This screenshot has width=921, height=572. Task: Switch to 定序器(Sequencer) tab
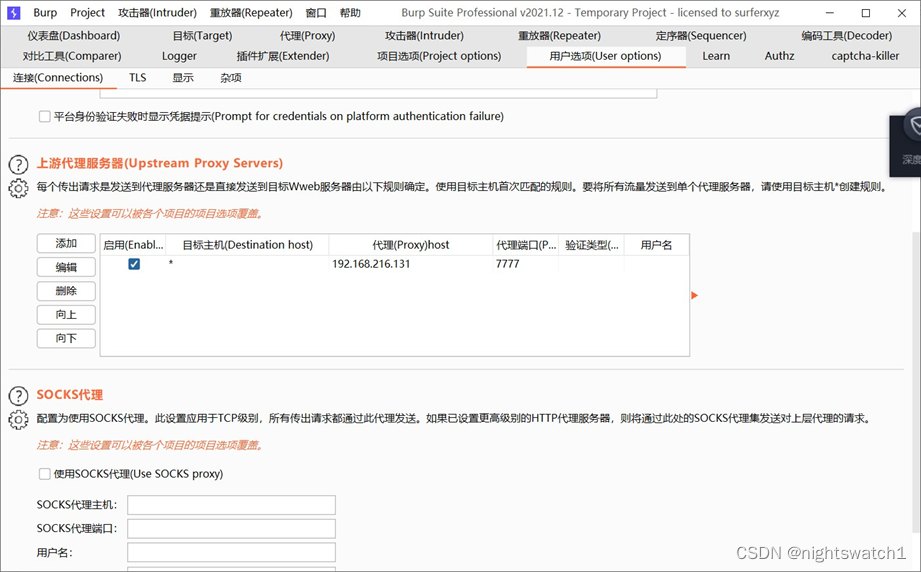tap(701, 36)
